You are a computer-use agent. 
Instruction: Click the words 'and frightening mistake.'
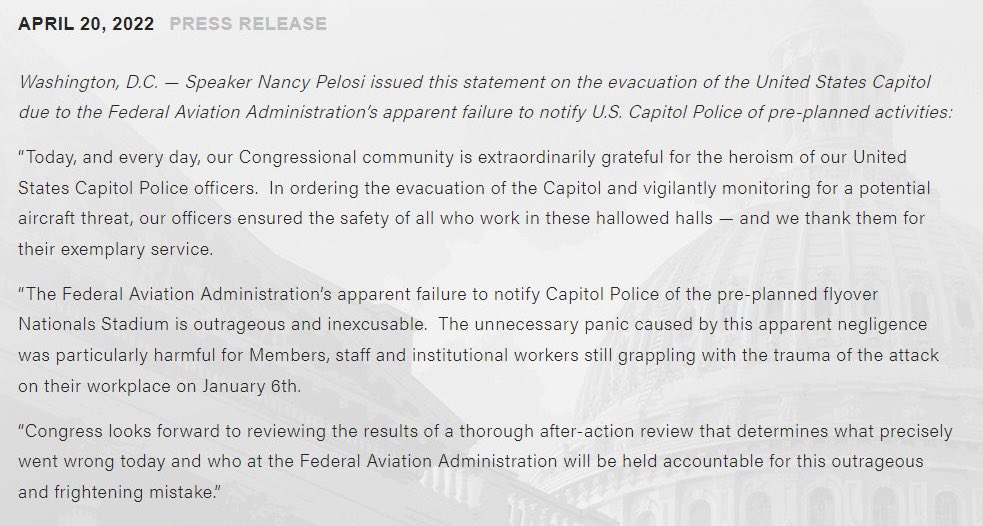click(119, 493)
